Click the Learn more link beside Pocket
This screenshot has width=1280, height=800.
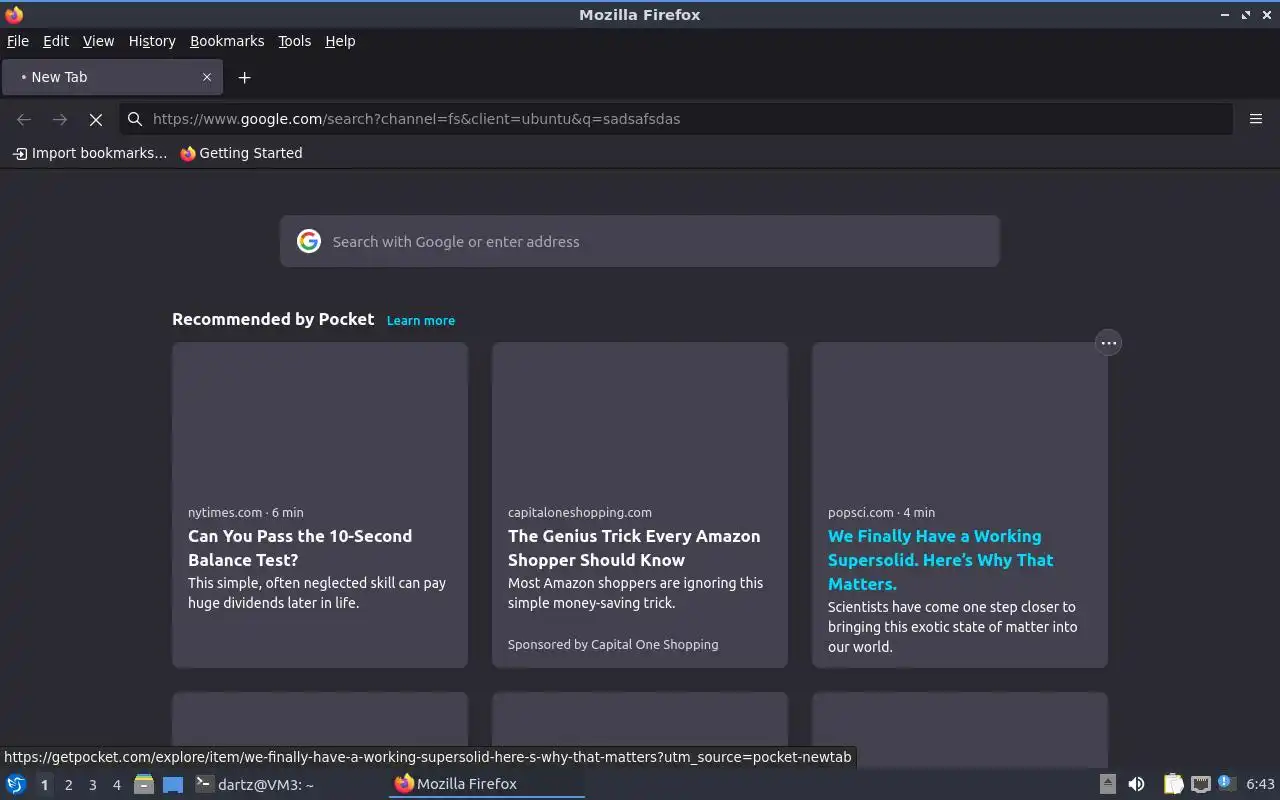[x=421, y=321]
